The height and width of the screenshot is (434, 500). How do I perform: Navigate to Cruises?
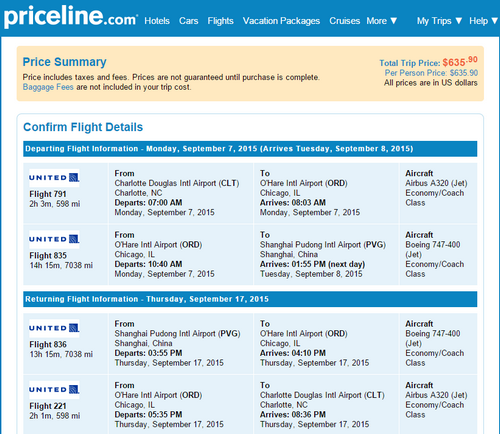tap(345, 21)
